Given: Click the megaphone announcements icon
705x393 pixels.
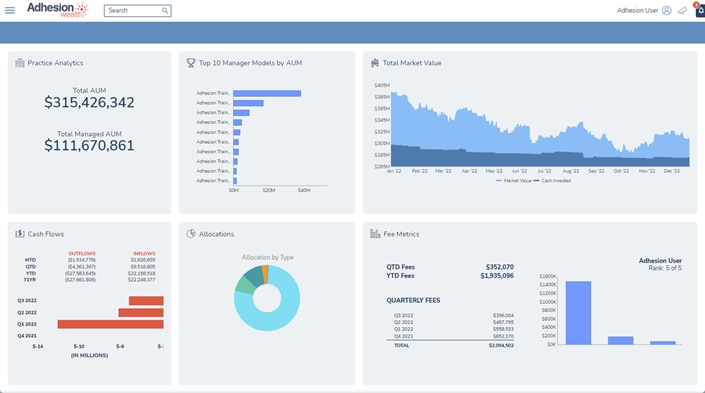Looking at the screenshot, I should (683, 10).
